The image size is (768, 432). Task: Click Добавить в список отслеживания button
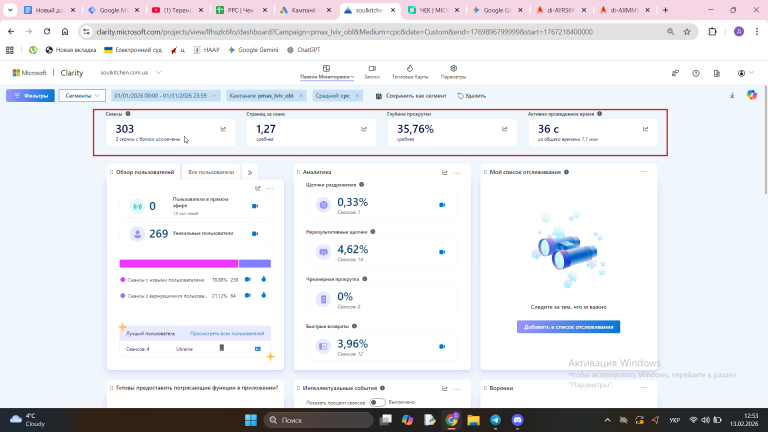(568, 327)
